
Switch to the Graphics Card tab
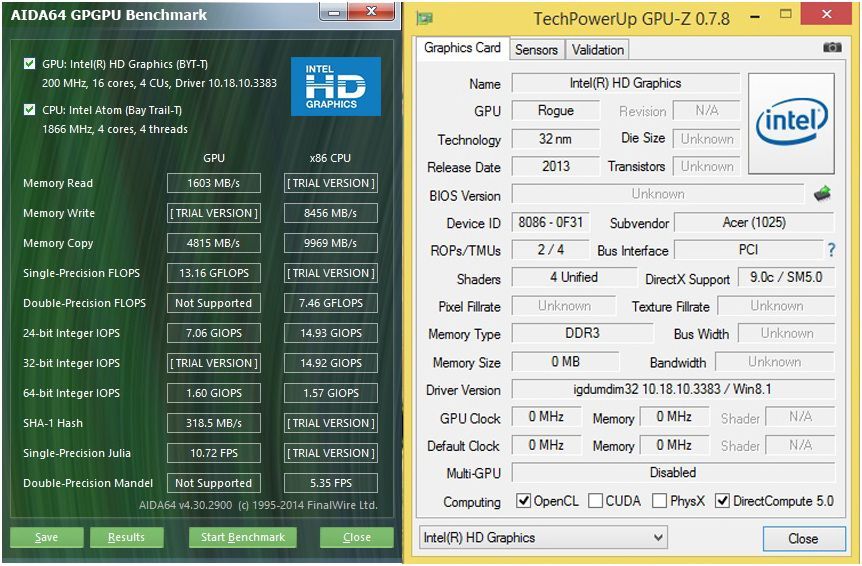462,48
